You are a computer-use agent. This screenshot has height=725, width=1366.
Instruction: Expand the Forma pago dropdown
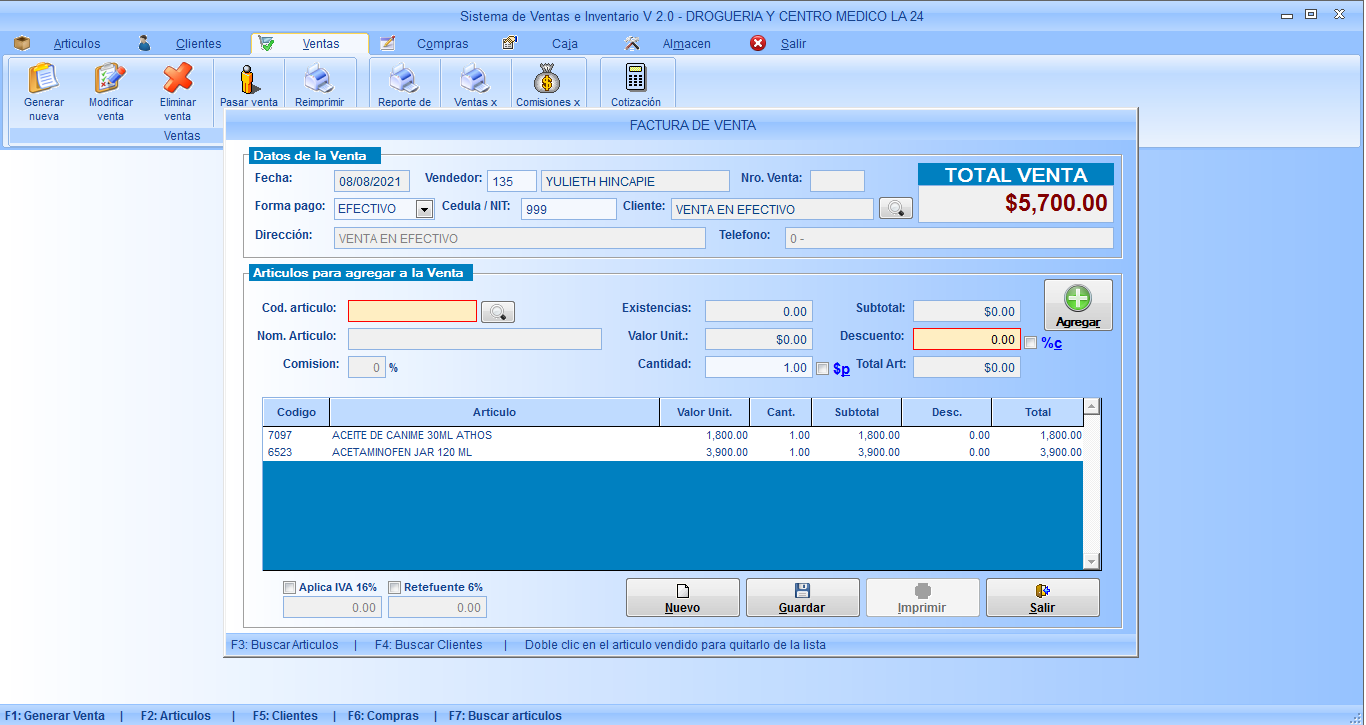coord(424,209)
